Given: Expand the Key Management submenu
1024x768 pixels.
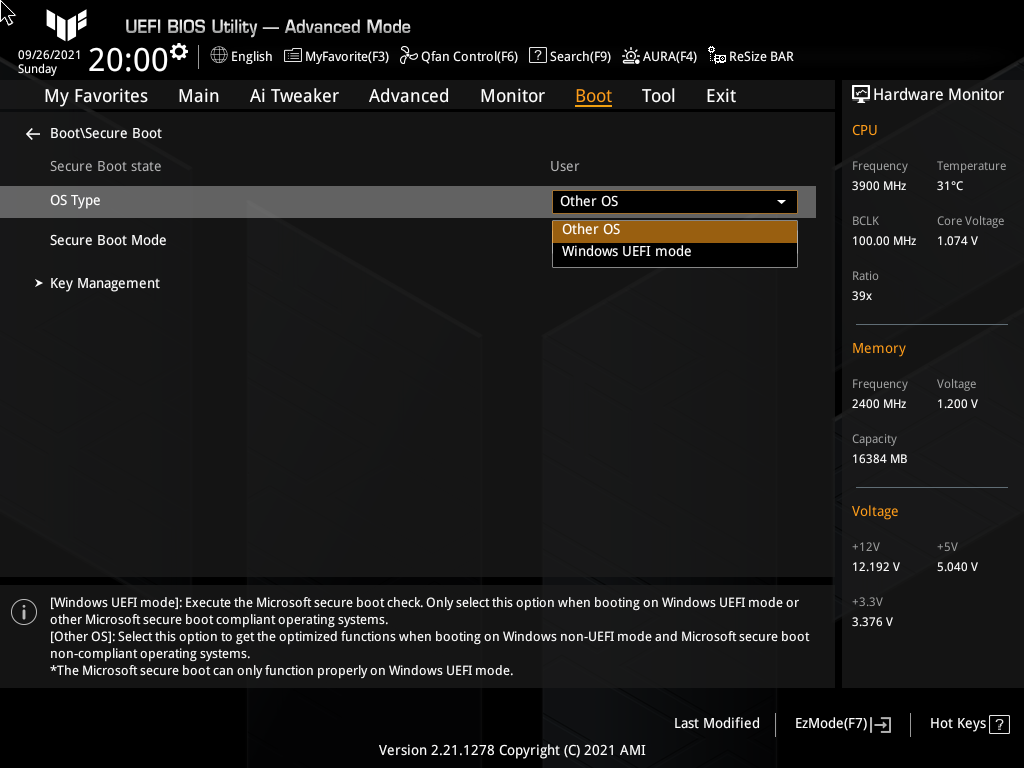Looking at the screenshot, I should tap(104, 283).
